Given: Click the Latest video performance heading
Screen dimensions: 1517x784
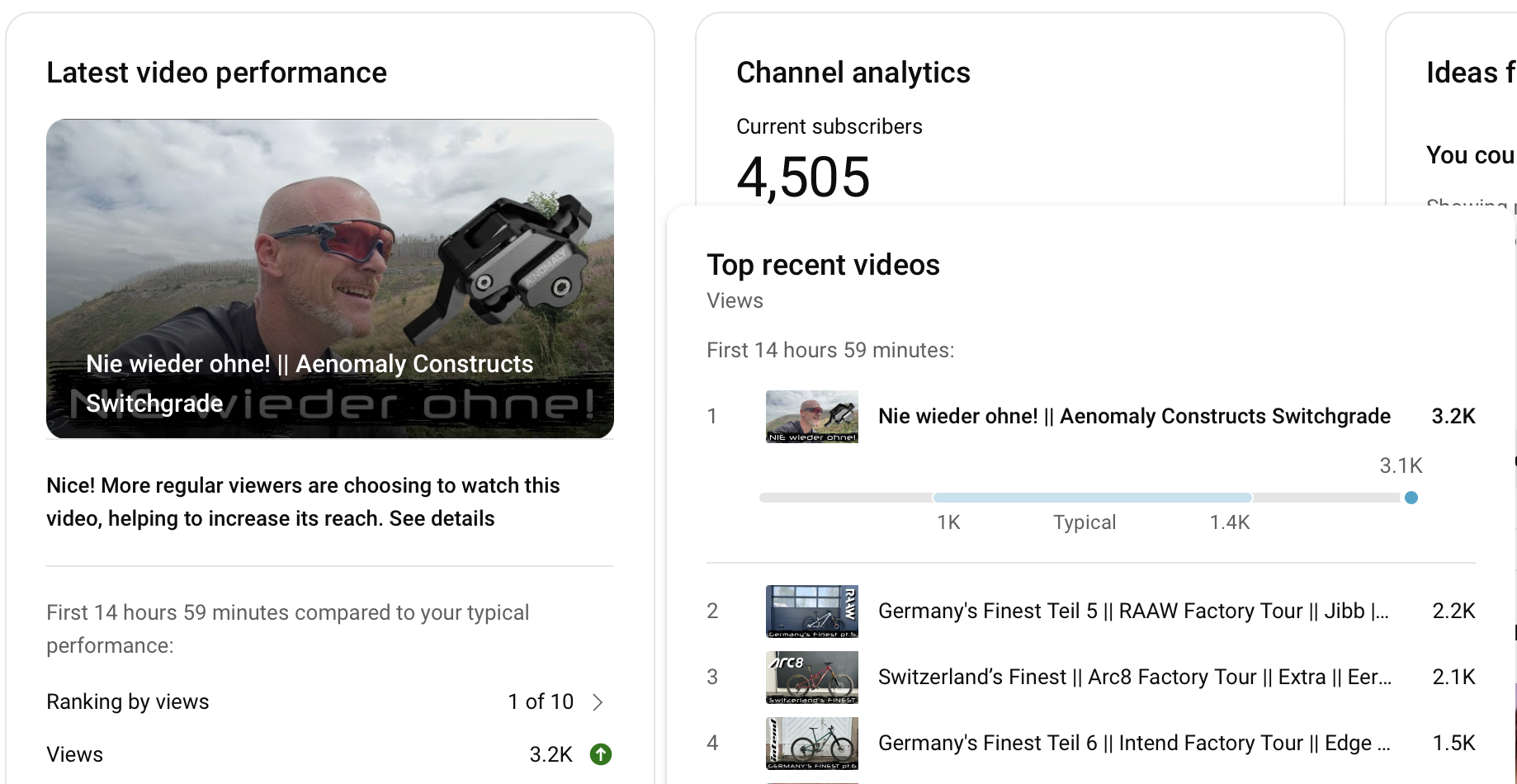Looking at the screenshot, I should click(216, 73).
